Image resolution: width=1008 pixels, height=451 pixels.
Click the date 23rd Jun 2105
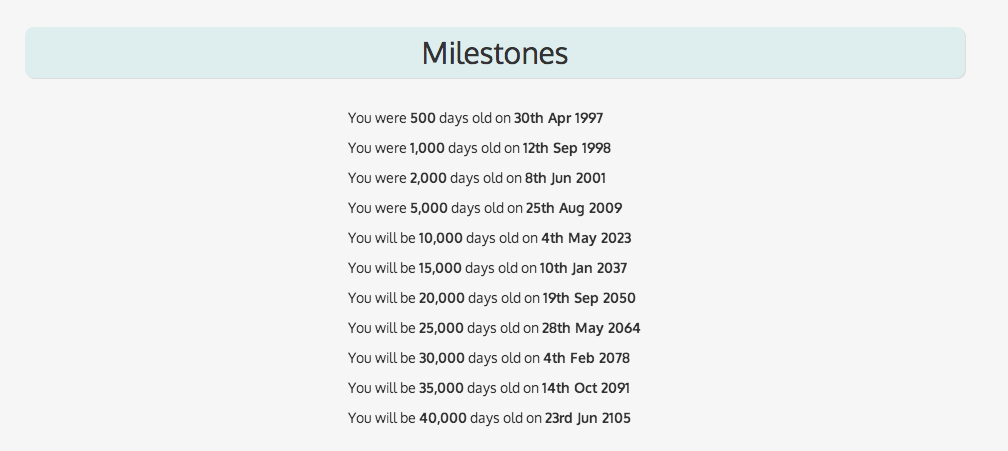tap(587, 418)
